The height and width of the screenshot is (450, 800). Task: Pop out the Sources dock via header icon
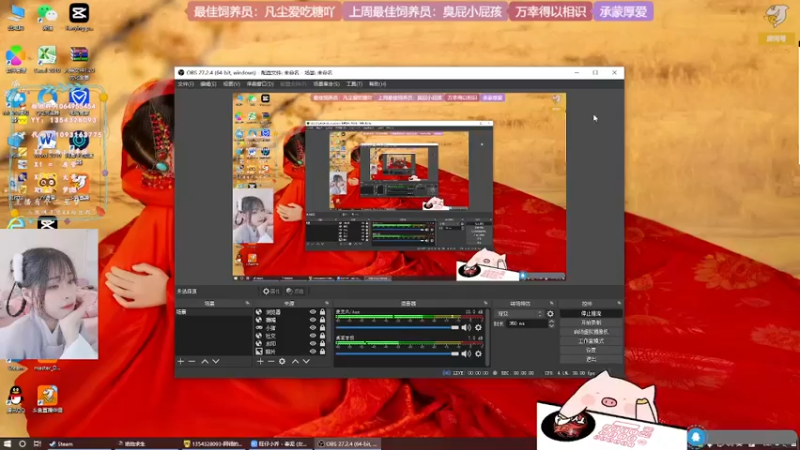click(x=327, y=303)
